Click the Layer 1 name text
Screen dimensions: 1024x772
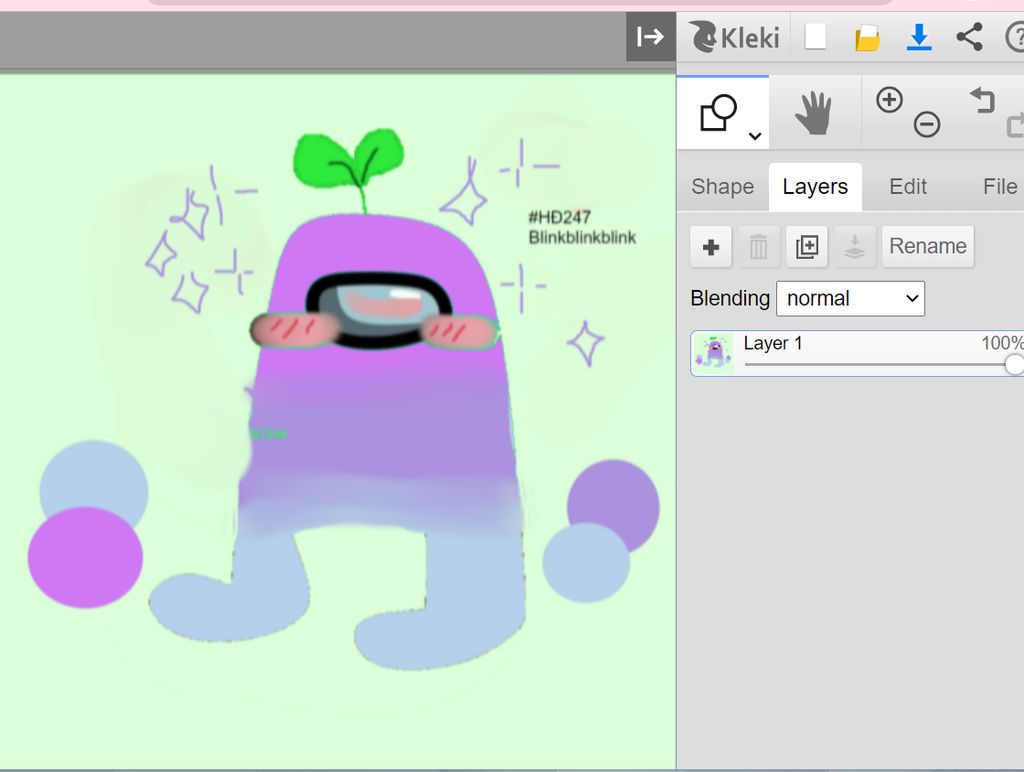point(773,343)
